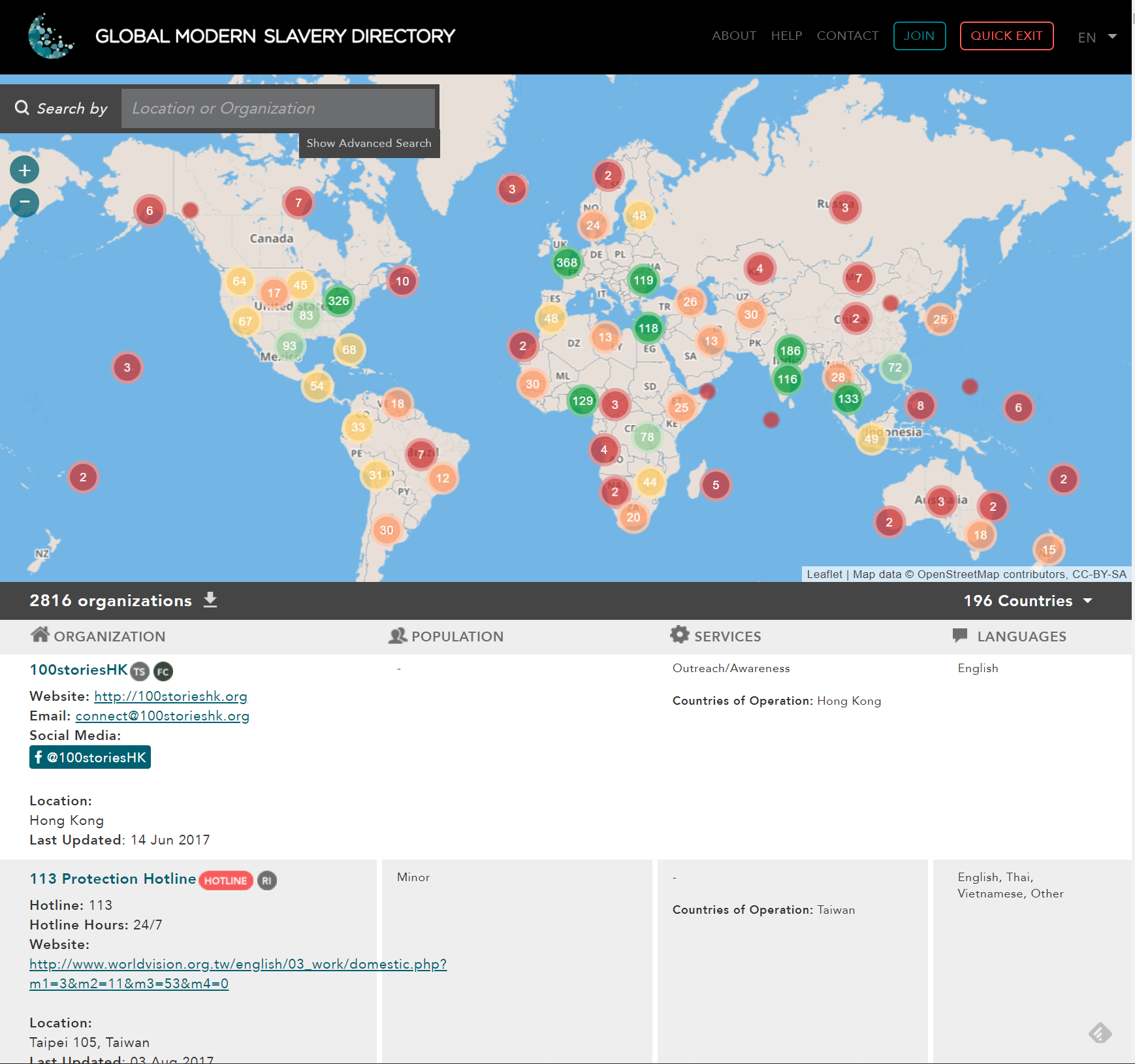1135x1064 pixels.
Task: Open the EN language dropdown
Action: click(x=1097, y=37)
